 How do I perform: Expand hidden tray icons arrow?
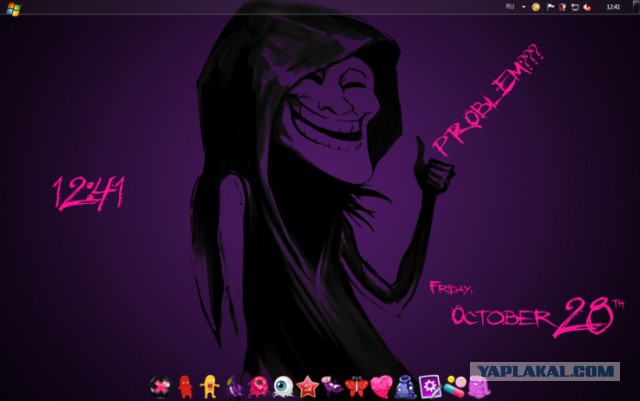click(524, 7)
